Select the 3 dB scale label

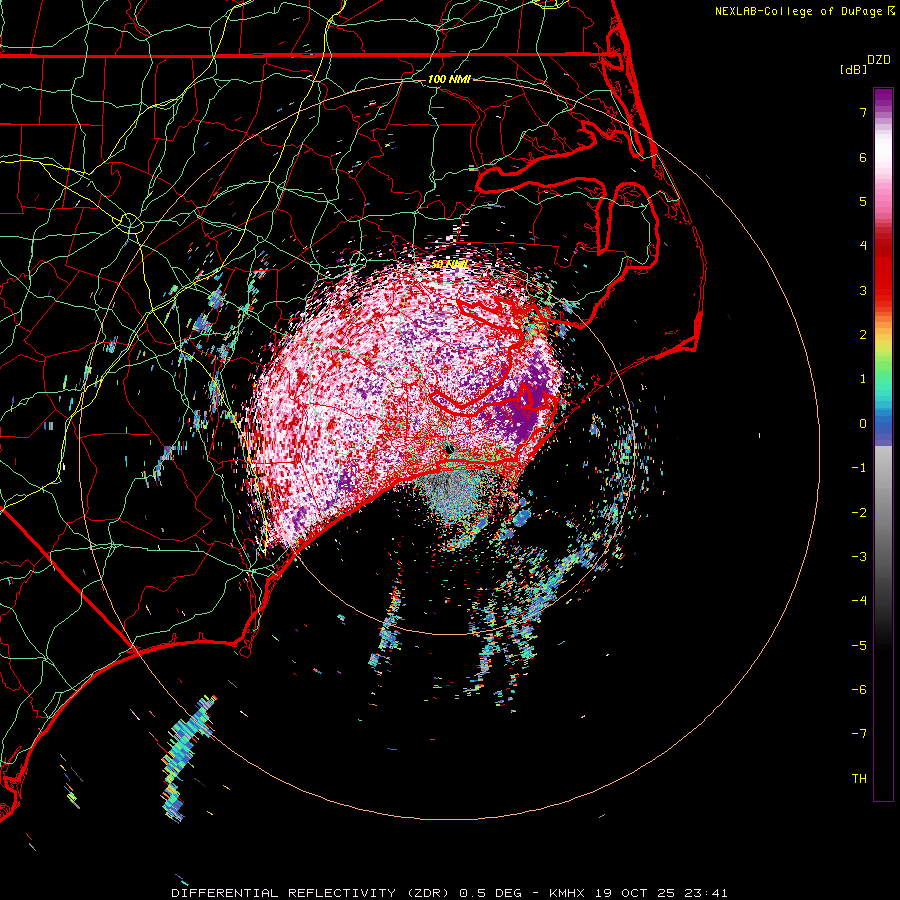tap(863, 290)
